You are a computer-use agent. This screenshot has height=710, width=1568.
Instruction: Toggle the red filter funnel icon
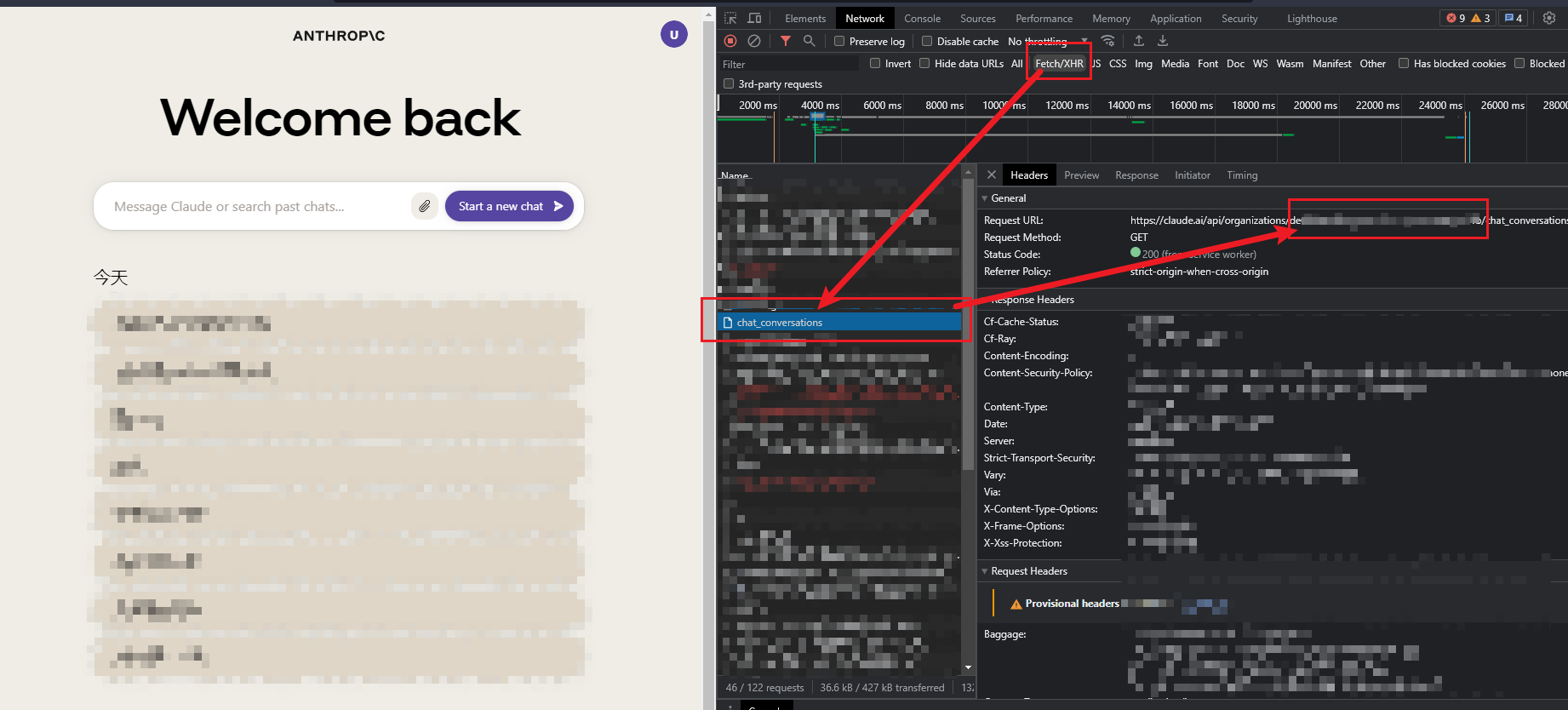786,41
